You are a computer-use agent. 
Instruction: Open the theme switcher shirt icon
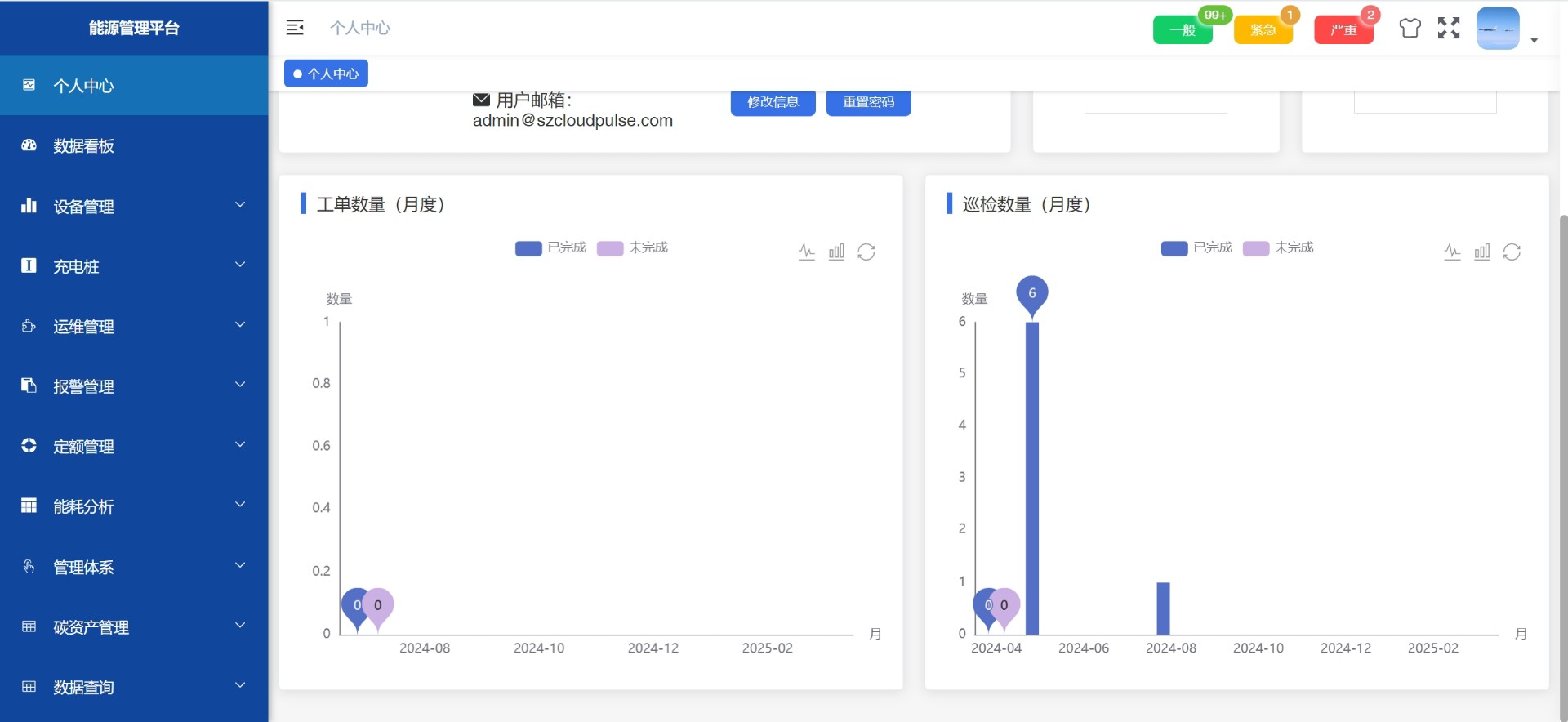click(1410, 29)
